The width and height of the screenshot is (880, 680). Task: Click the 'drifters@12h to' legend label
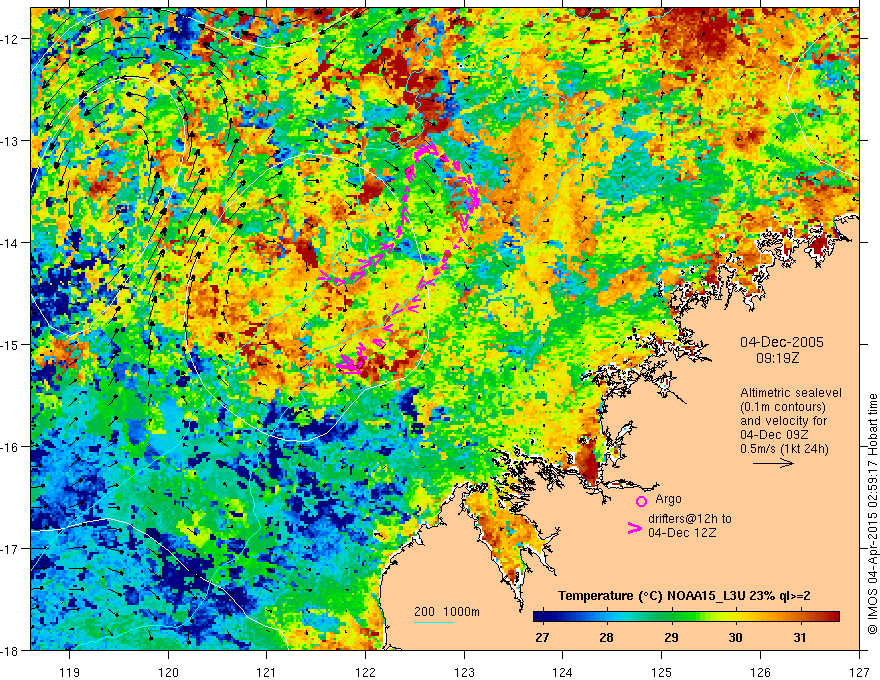[x=690, y=519]
